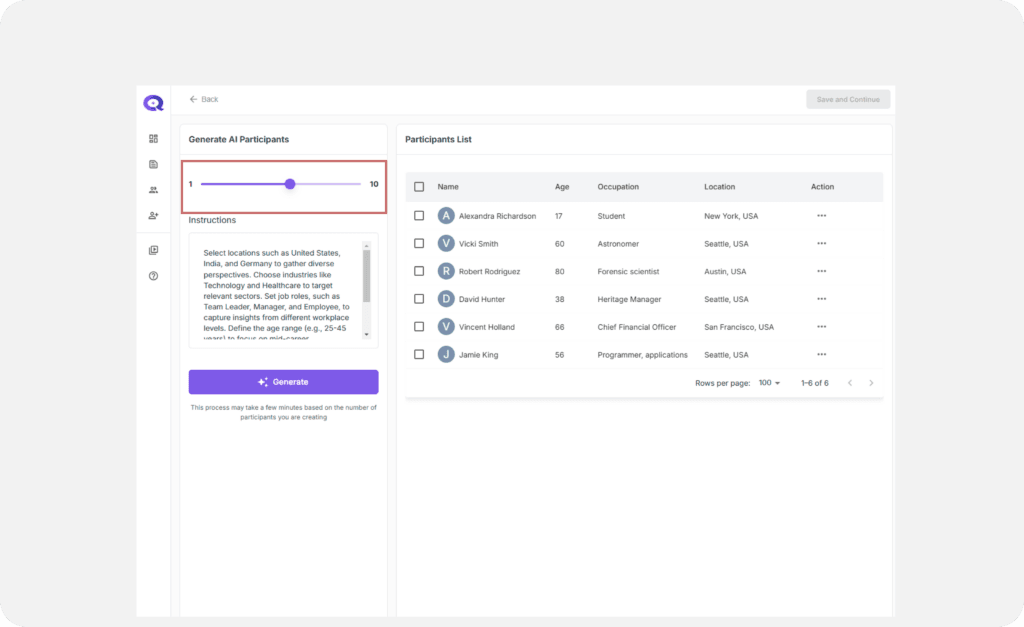Open actions menu for Vicki Smith
Image resolution: width=1024 pixels, height=627 pixels.
(x=821, y=243)
